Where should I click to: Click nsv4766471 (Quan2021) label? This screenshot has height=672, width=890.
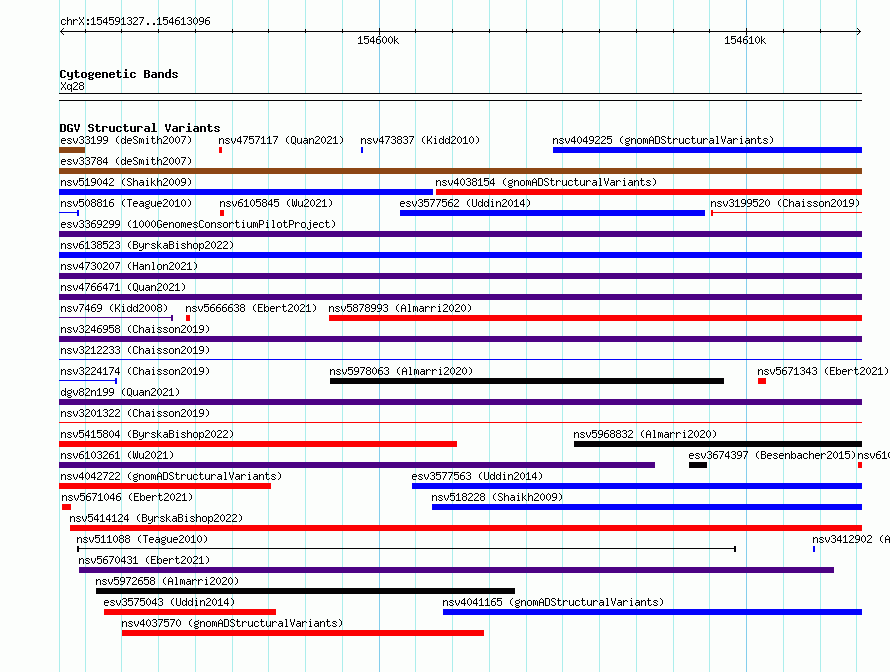click(123, 287)
